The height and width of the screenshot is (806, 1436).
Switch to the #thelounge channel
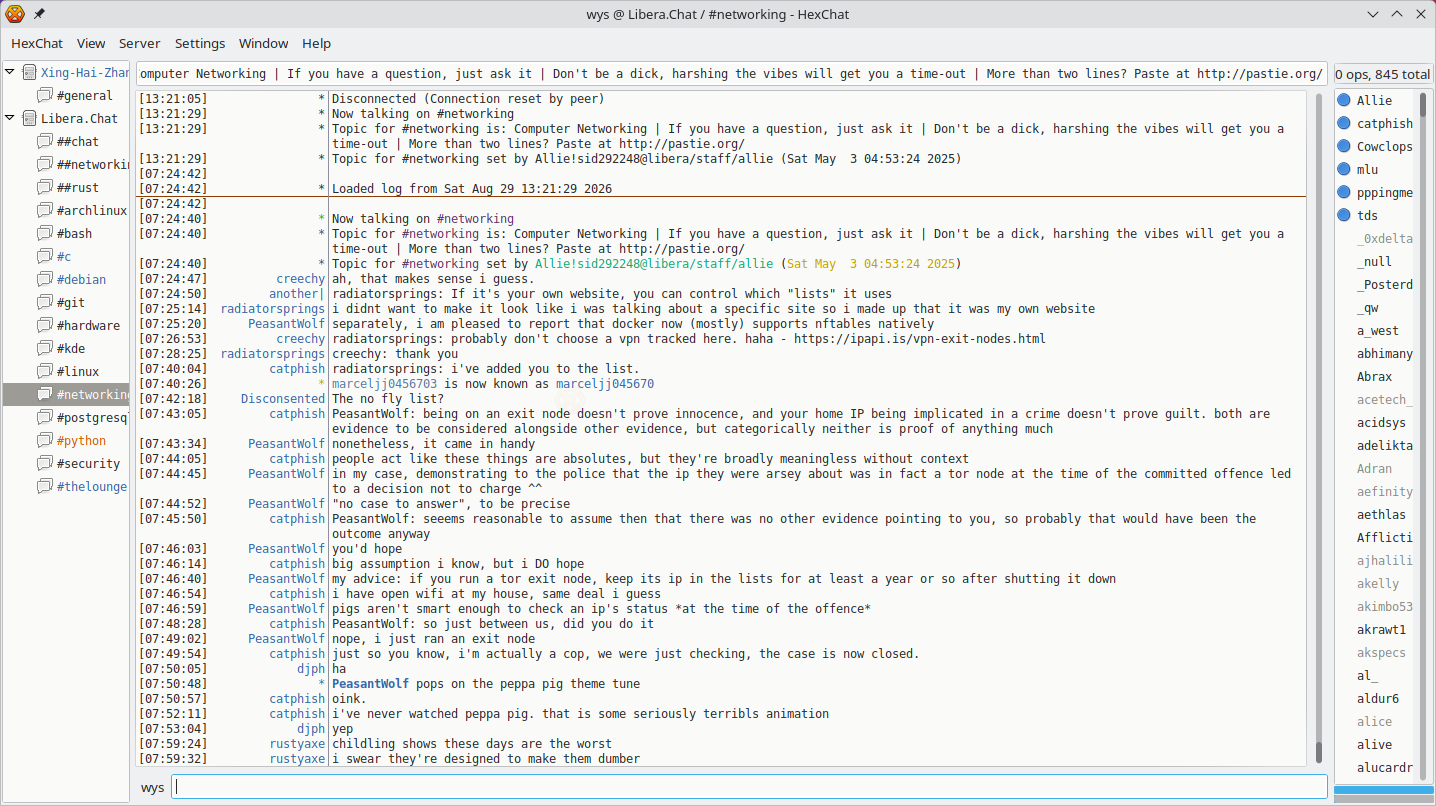click(x=92, y=486)
